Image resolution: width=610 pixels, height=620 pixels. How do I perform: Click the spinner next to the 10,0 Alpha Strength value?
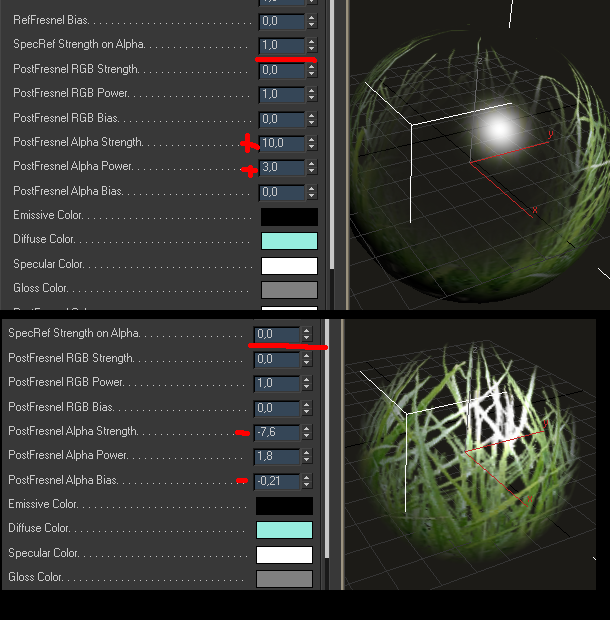(x=311, y=143)
